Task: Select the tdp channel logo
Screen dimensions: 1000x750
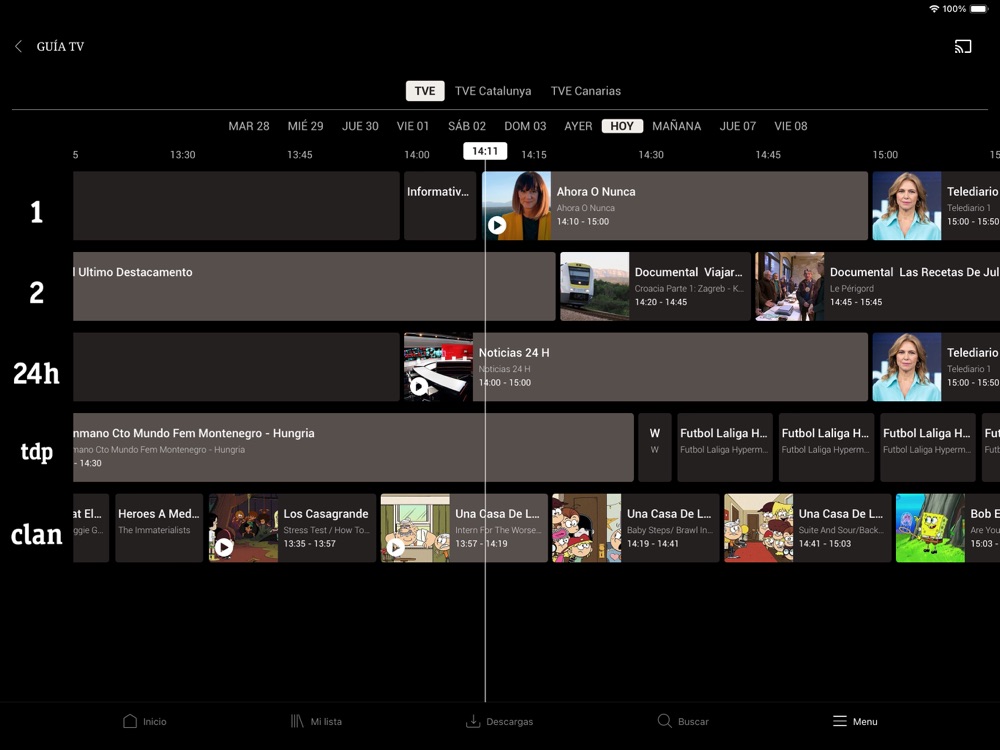Action: pos(36,452)
